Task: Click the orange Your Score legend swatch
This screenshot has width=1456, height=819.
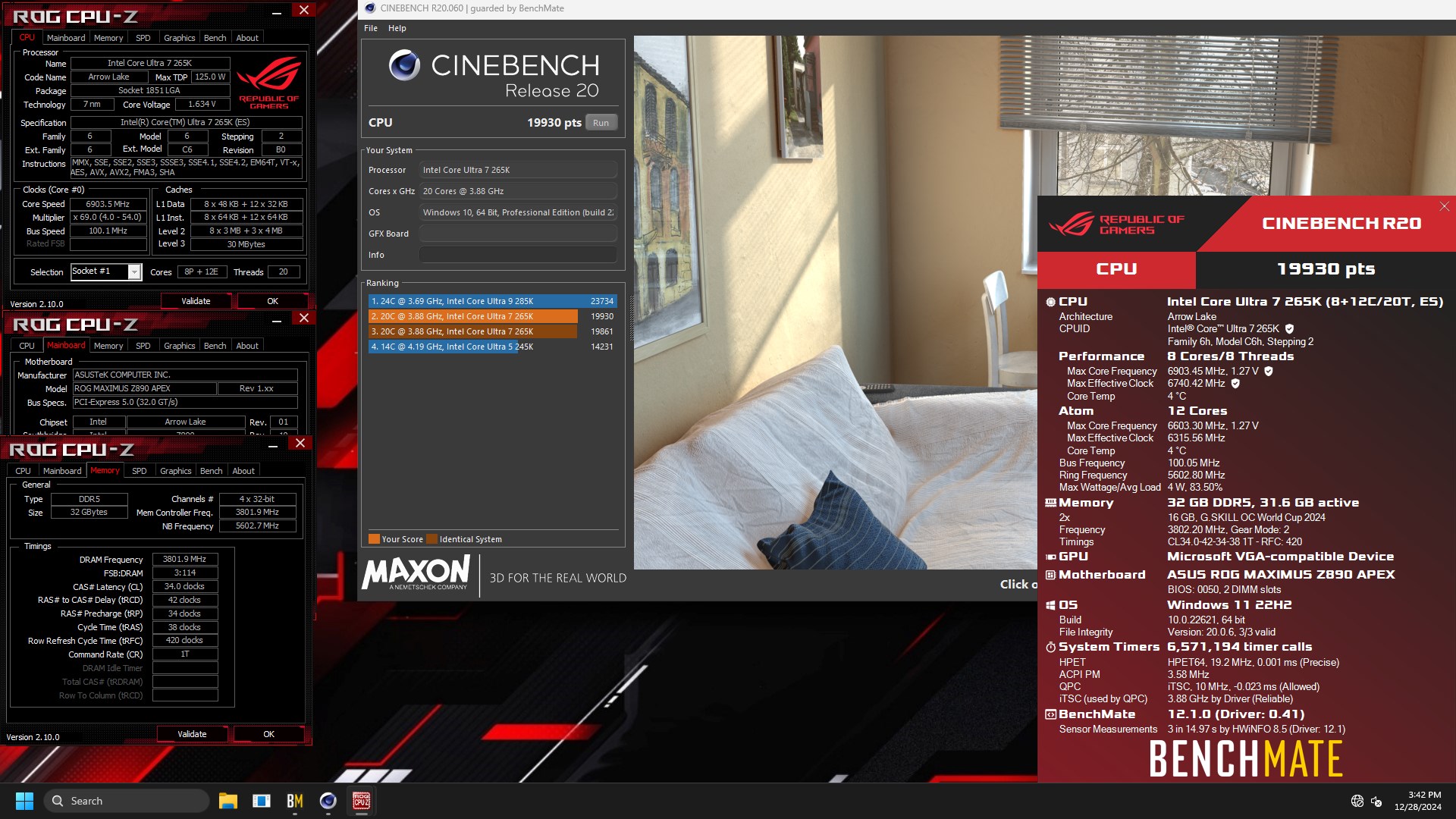Action: pos(374,539)
